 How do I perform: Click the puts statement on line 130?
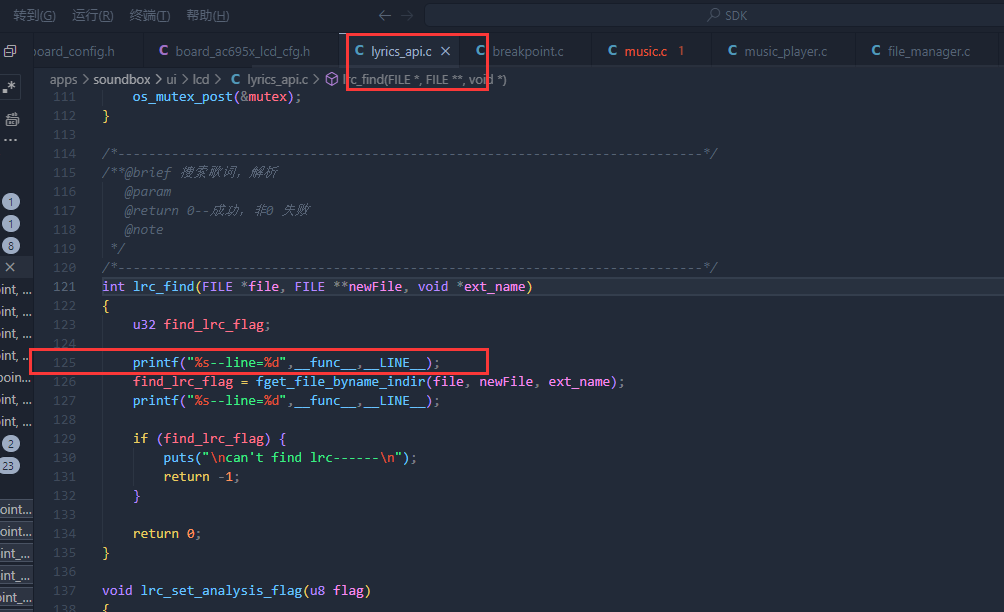290,458
